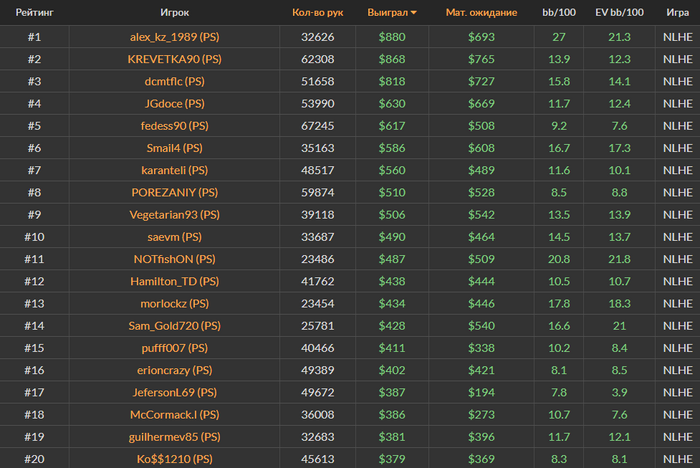700x468 pixels.
Task: Sort by Мат. ожидание column header
Action: 481,13
